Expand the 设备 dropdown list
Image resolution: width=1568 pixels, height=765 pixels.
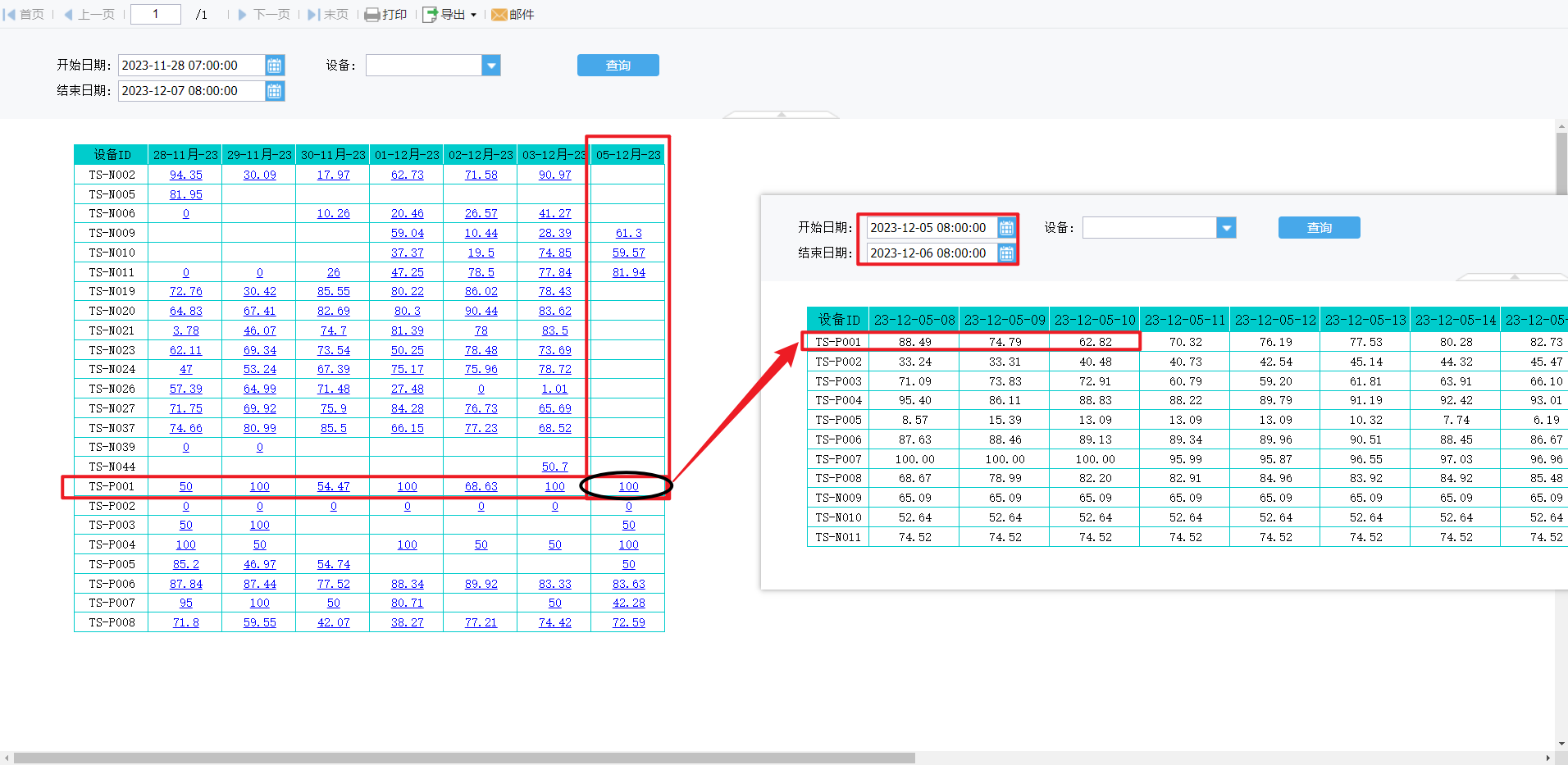click(x=490, y=66)
